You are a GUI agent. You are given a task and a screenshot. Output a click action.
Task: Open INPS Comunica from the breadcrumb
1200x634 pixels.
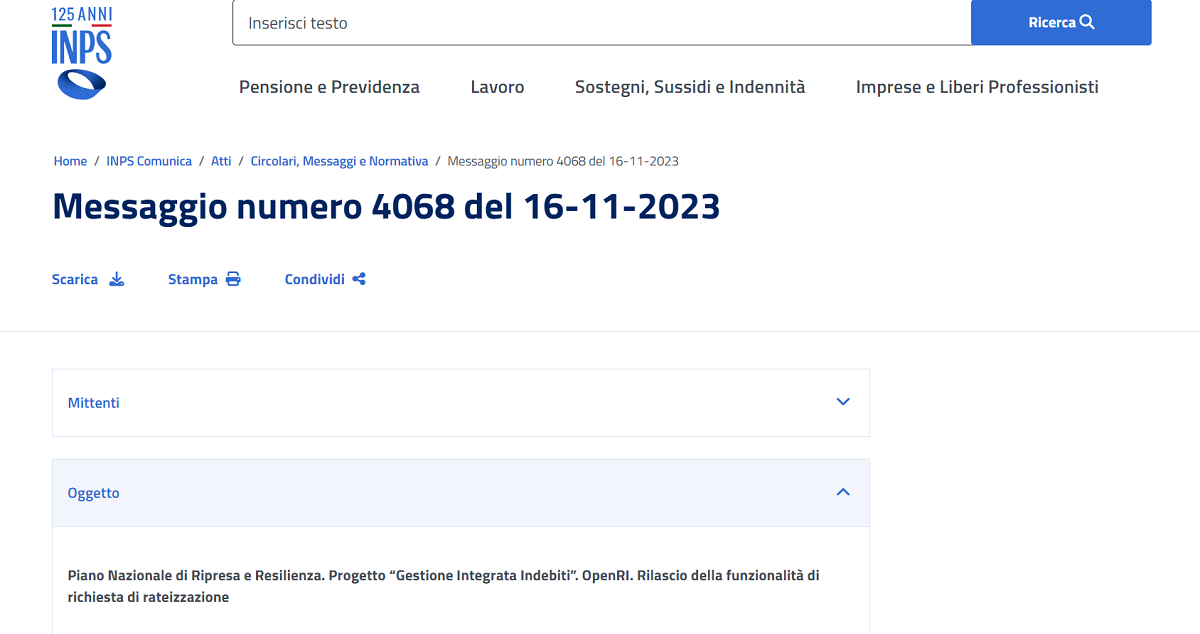pos(149,160)
